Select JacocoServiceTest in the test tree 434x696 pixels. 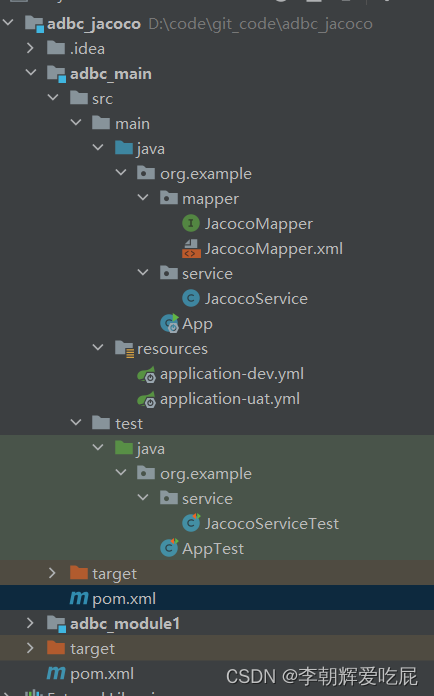272,523
